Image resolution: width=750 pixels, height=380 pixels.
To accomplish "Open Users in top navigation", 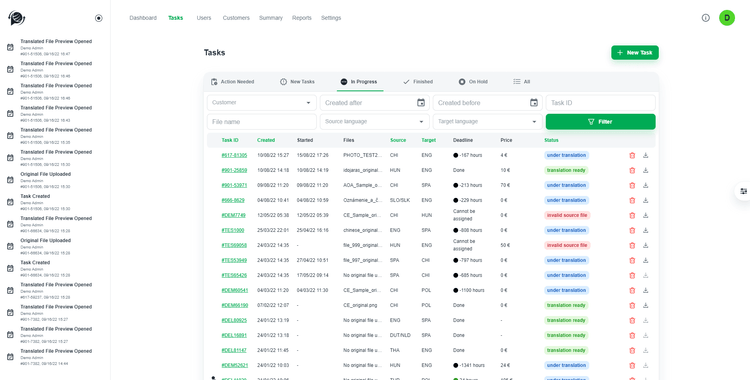I will [x=204, y=18].
